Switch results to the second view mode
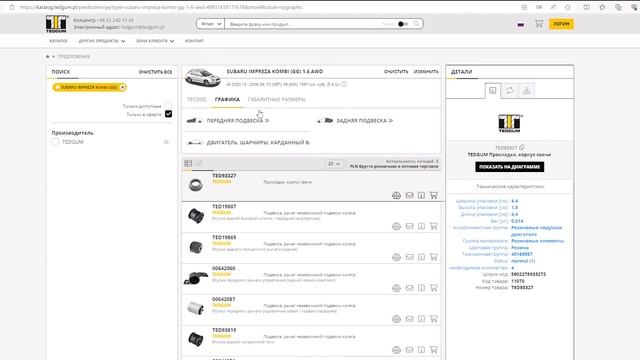 point(199,163)
